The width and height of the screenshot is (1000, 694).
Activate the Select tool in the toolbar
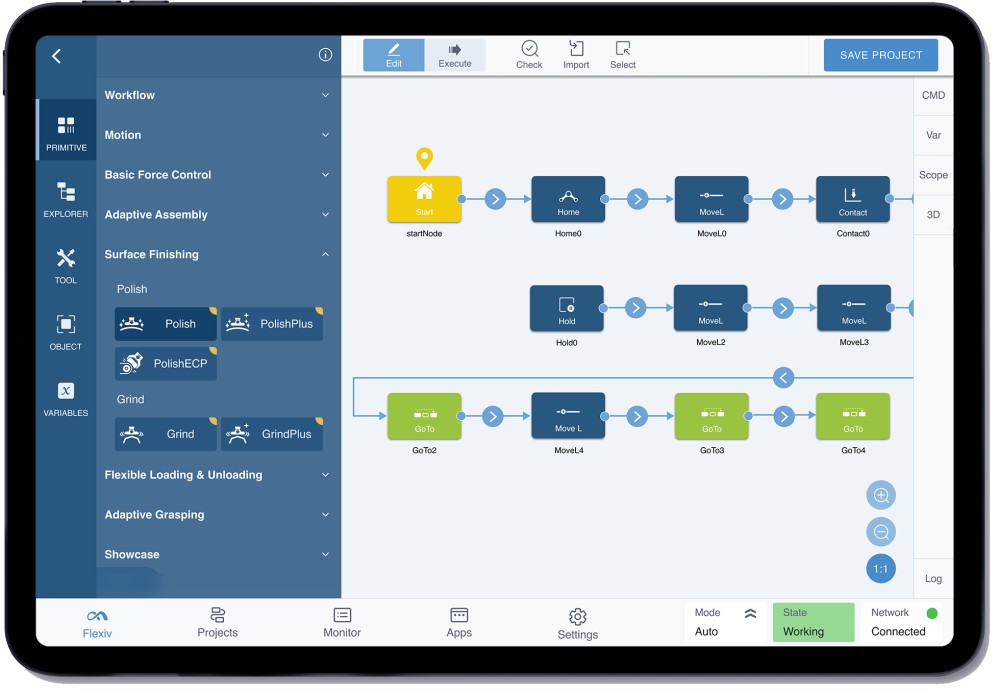point(623,54)
